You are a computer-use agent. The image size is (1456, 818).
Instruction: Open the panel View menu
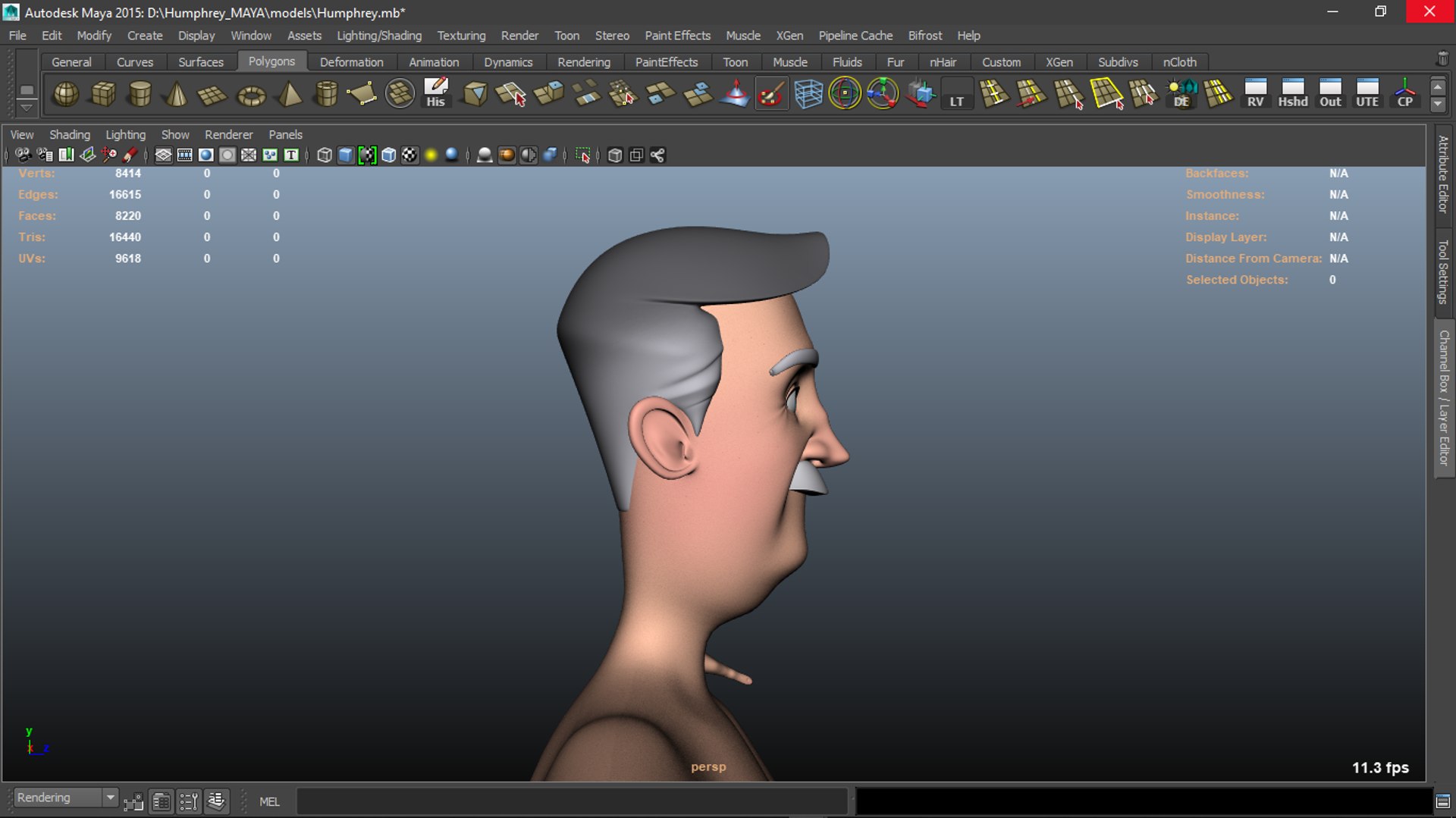click(21, 134)
